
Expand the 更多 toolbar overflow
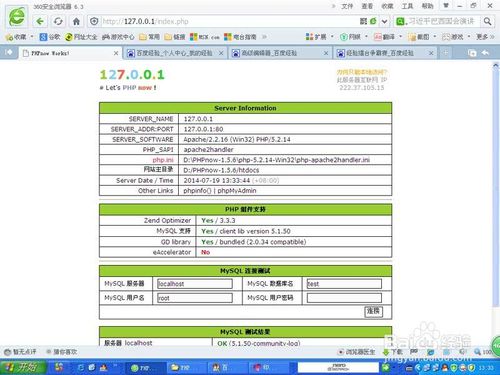point(485,37)
